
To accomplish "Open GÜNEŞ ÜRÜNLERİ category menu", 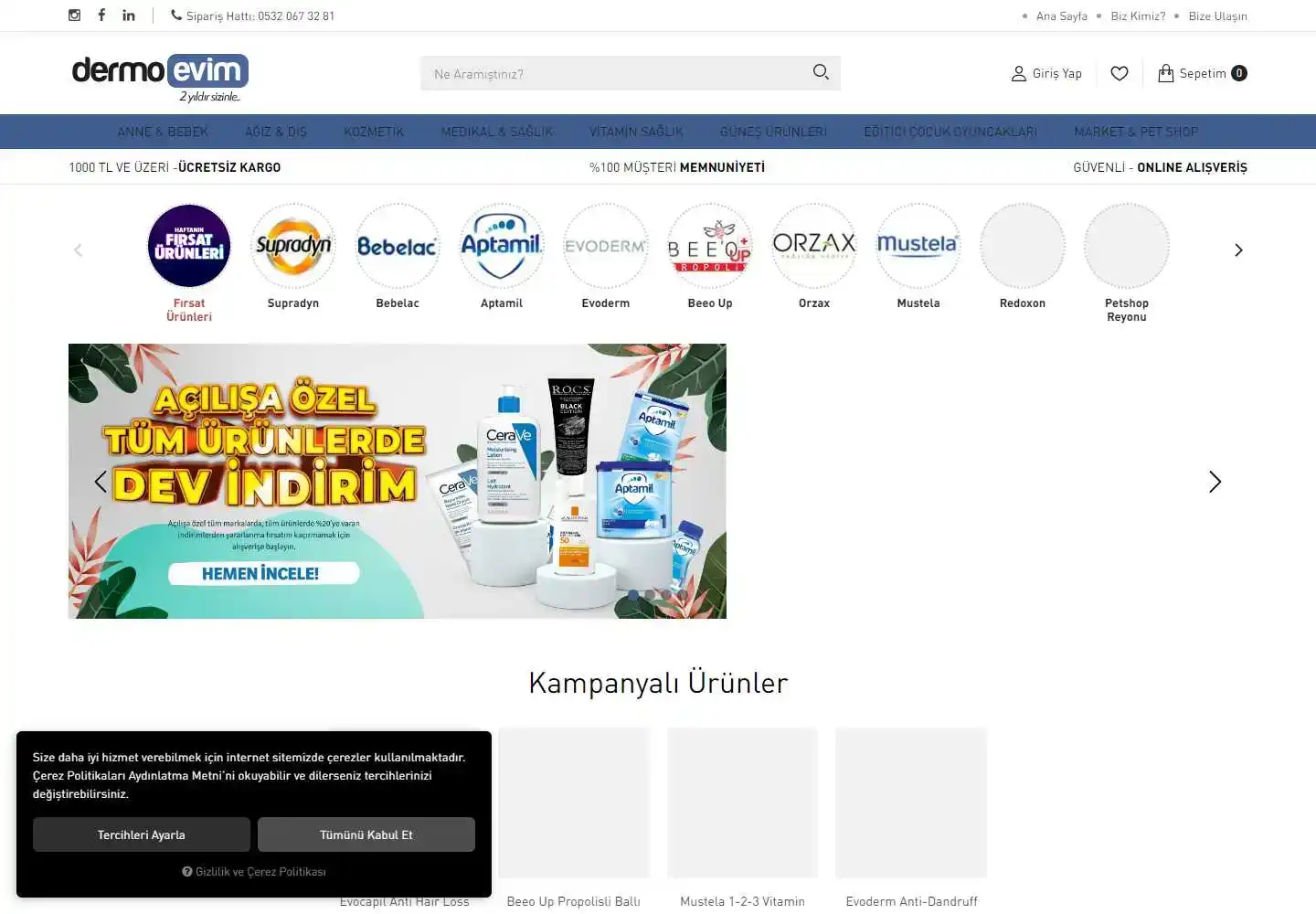I will pyautogui.click(x=773, y=132).
